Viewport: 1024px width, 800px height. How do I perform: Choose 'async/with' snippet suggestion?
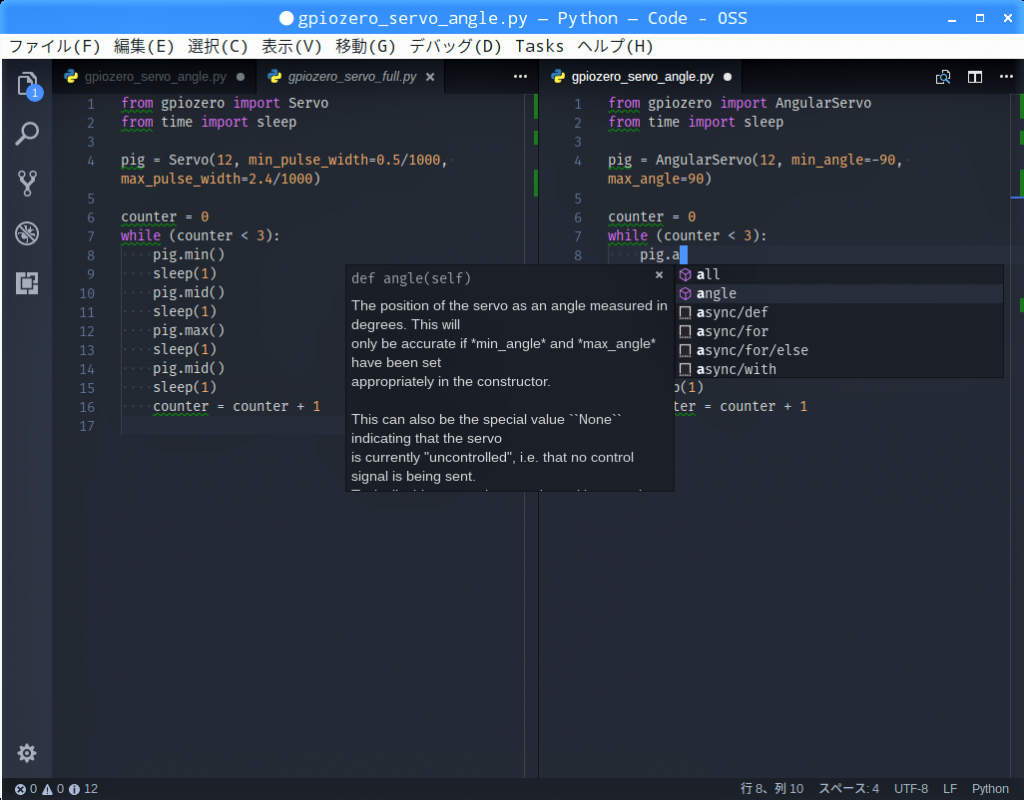[840, 369]
